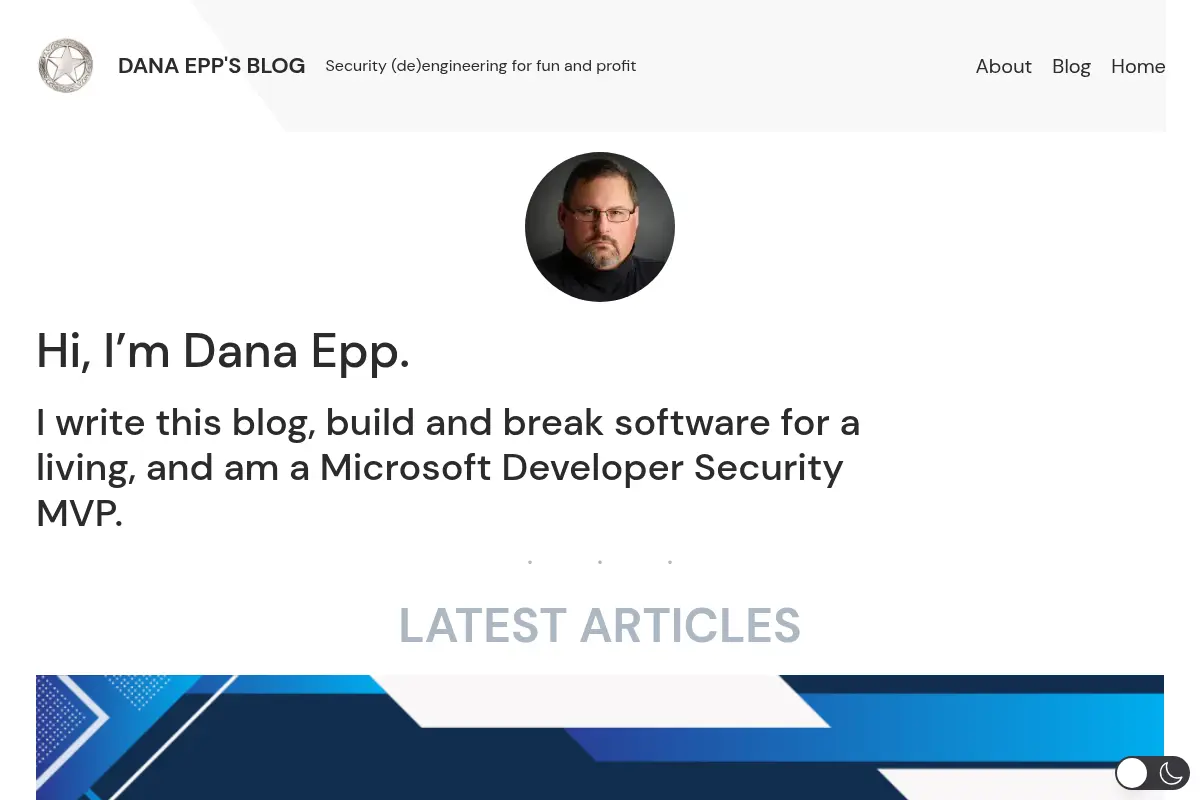Image resolution: width=1200 pixels, height=800 pixels.
Task: Open the featured article banner image
Action: tap(600, 737)
